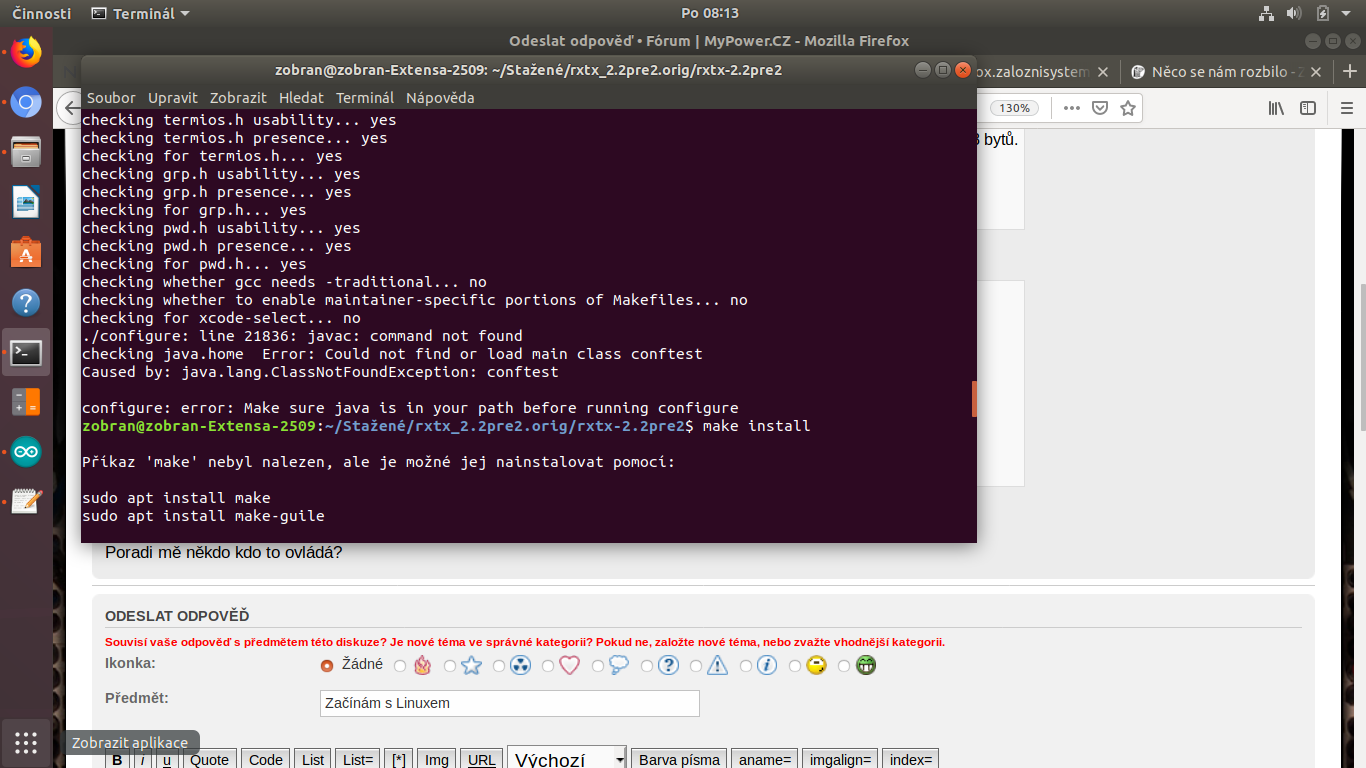Screen dimensions: 1366x768
Task: Switch to the Něco se nám rozbilo tab
Action: click(1222, 72)
